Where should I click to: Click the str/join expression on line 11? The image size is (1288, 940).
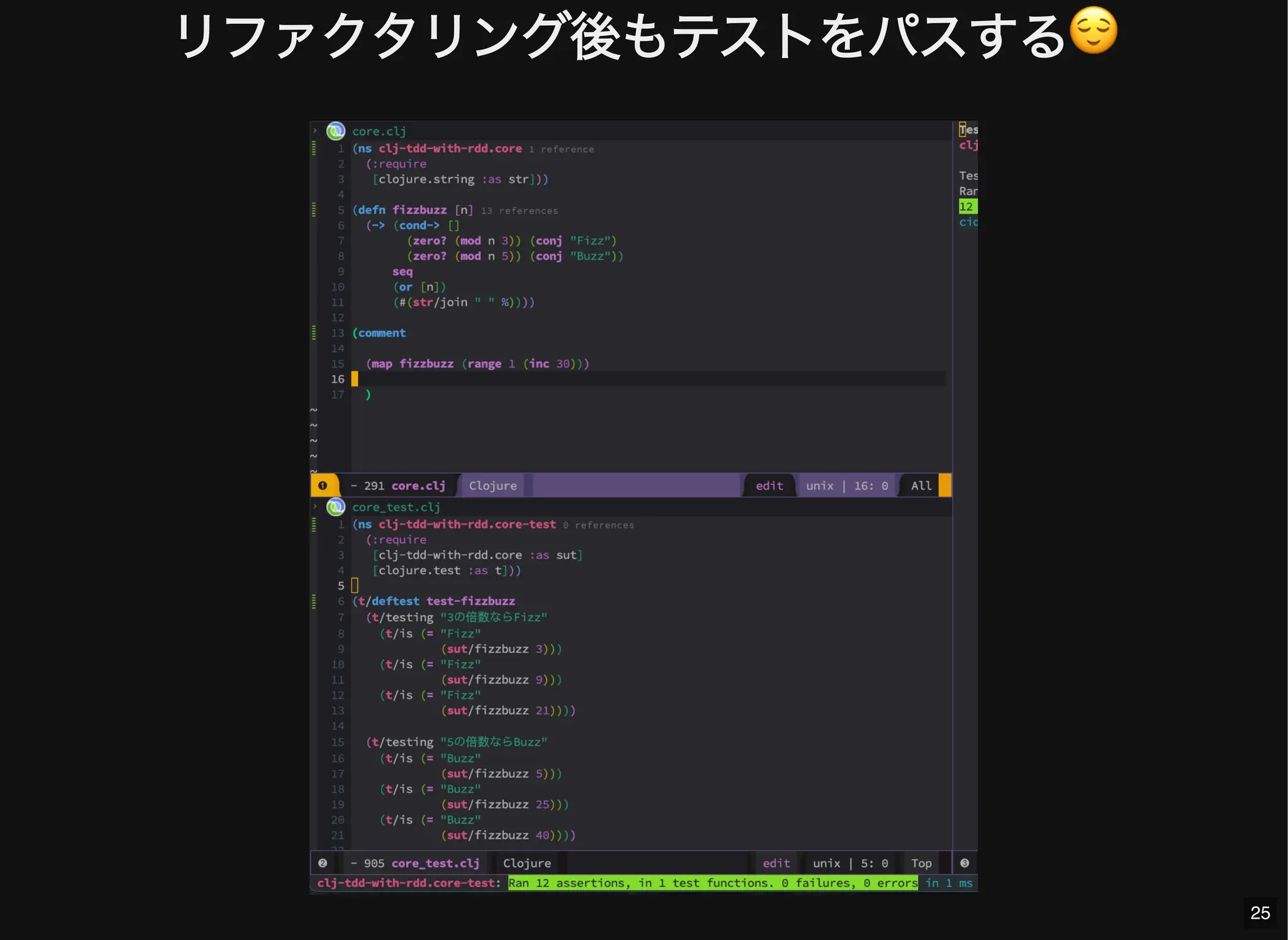[x=464, y=303]
